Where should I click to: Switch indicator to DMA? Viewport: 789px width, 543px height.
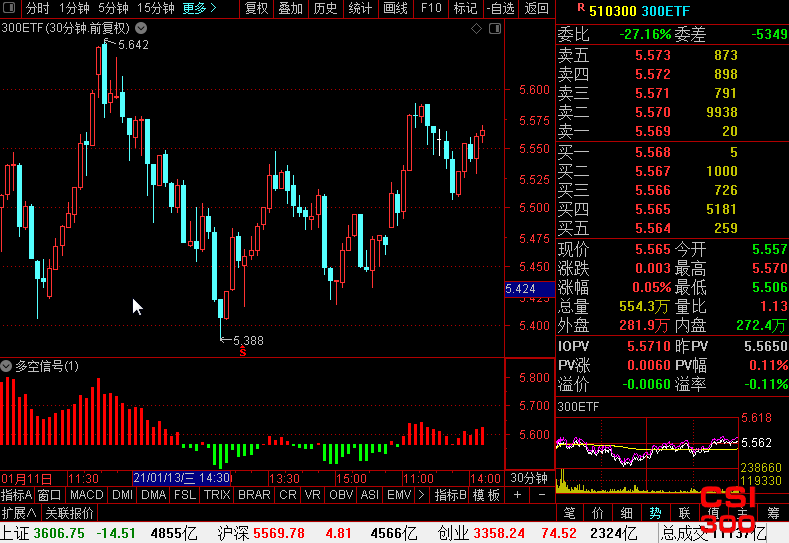(x=153, y=495)
